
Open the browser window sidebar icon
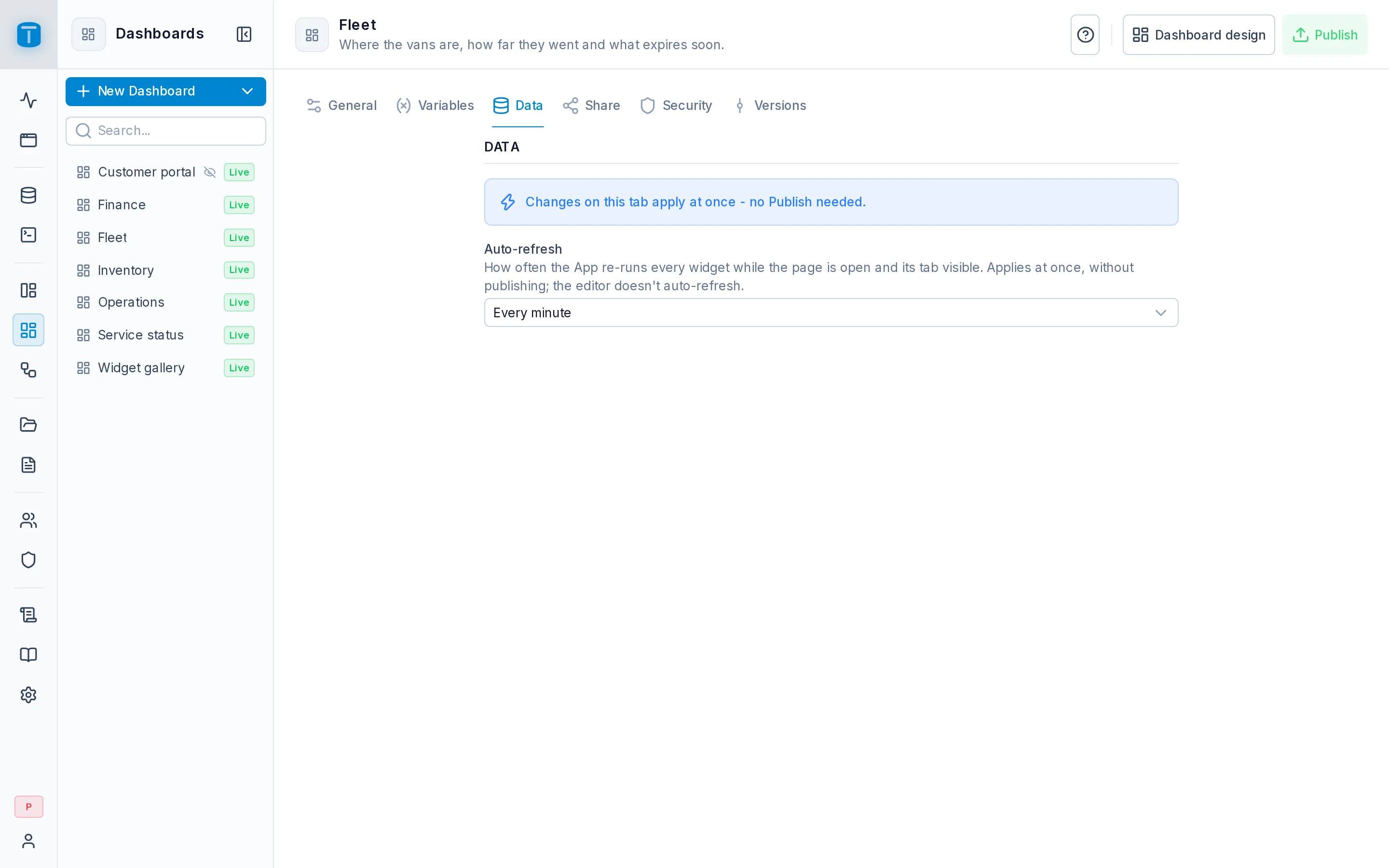tap(28, 140)
